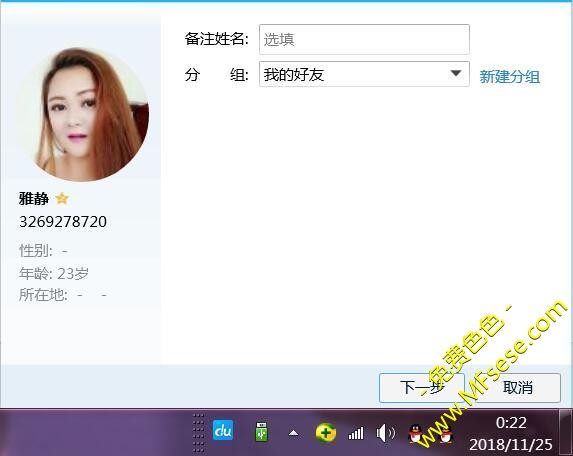The width and height of the screenshot is (573, 456).
Task: Open the first QQ penguin tray icon
Action: tap(415, 434)
